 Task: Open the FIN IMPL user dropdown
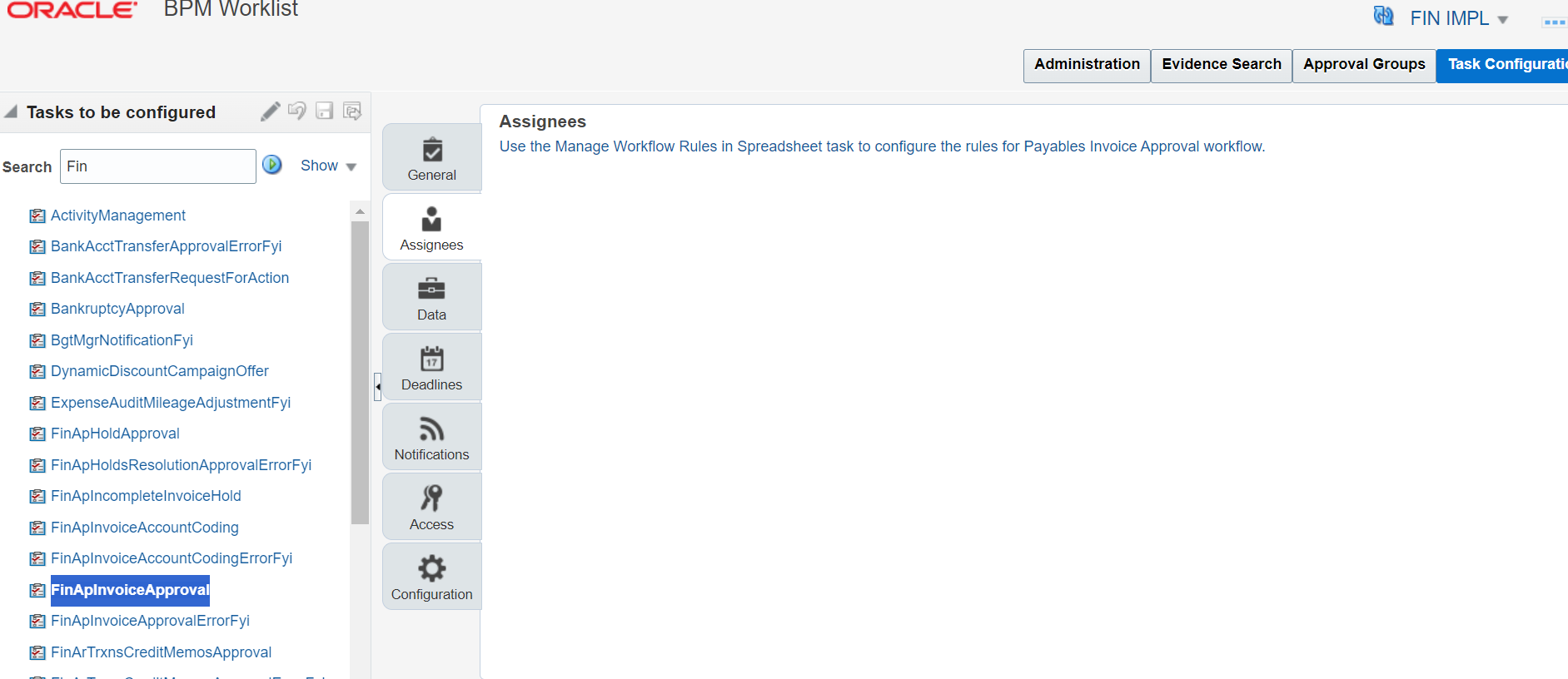tap(1459, 17)
